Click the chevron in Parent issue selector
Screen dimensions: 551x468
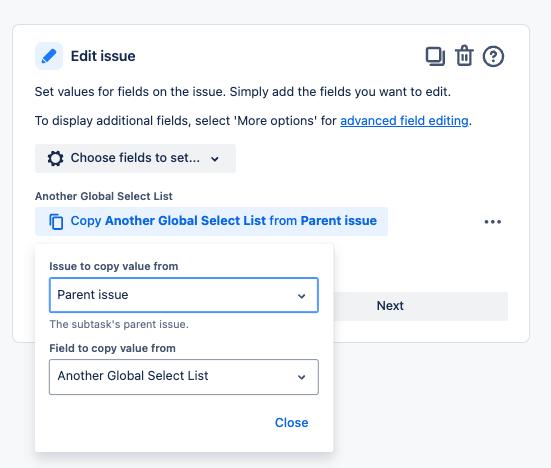tap(302, 296)
